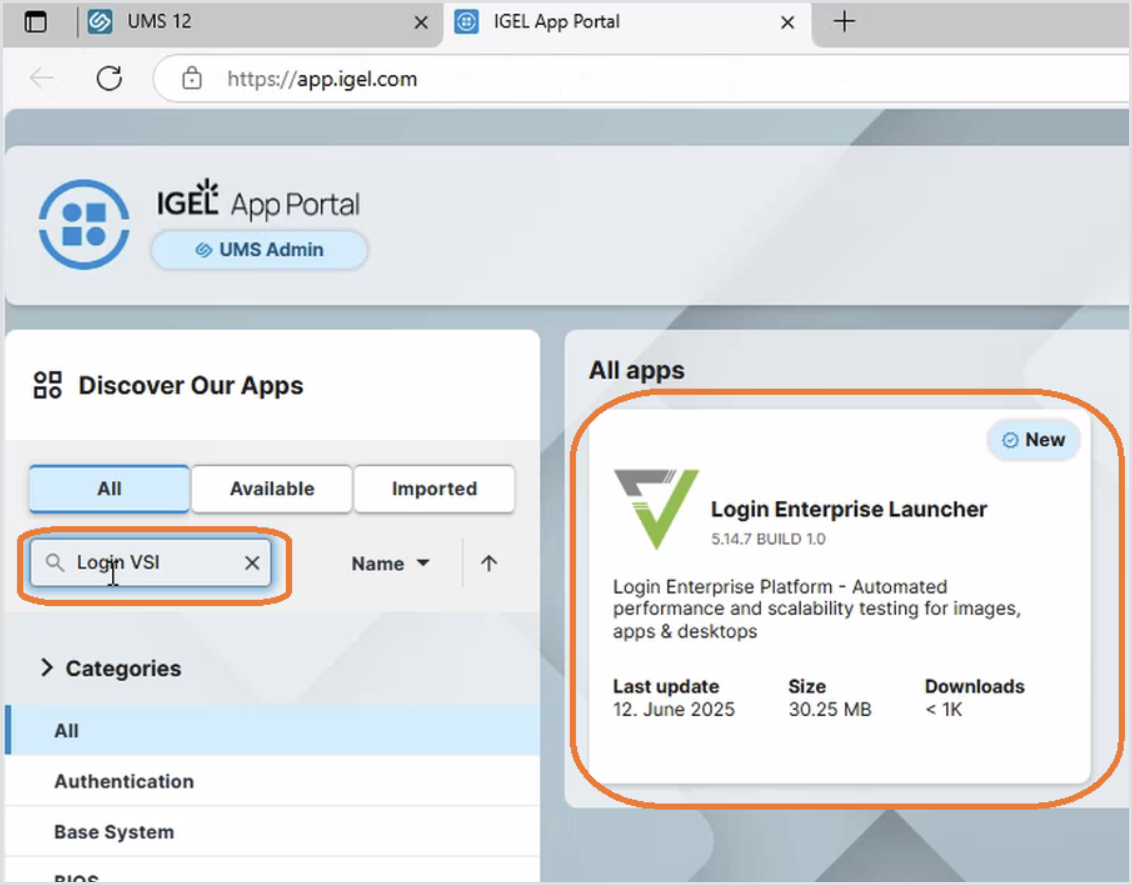
Task: Click the IGEL App Portal logo icon
Action: 84,224
